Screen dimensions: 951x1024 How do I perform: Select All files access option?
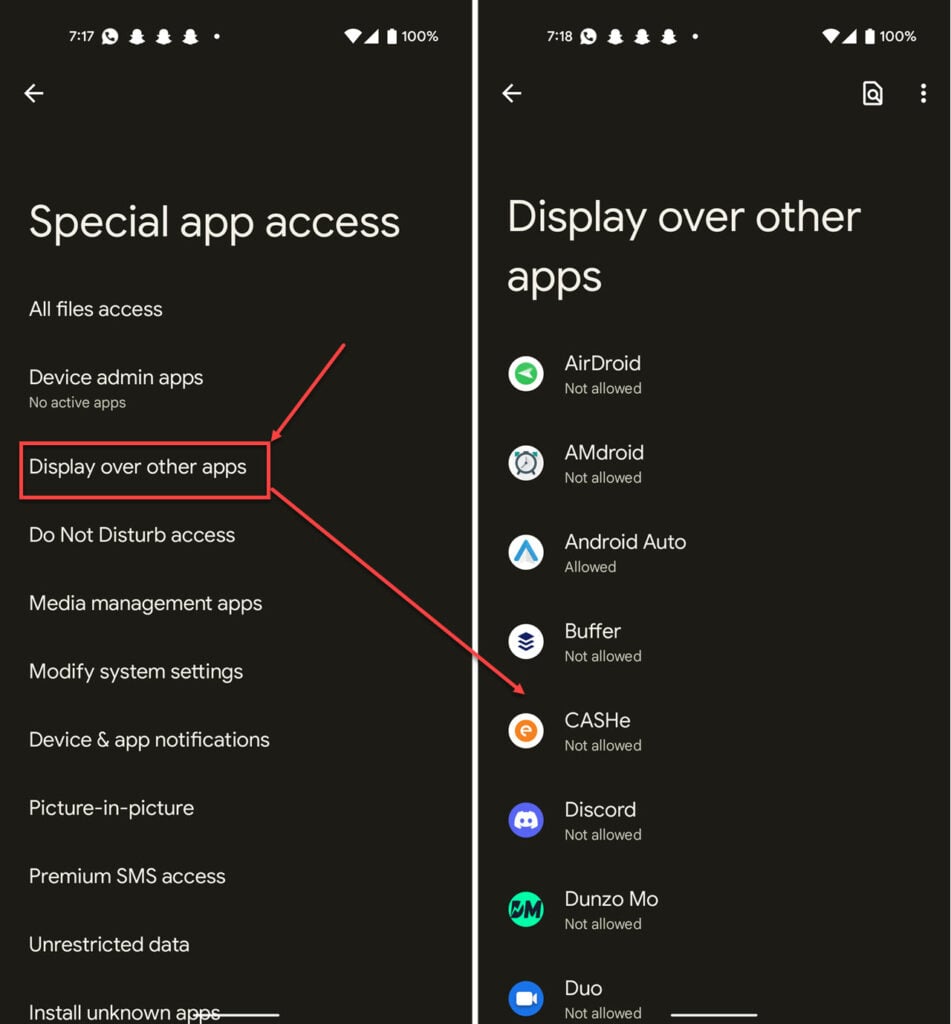coord(96,309)
